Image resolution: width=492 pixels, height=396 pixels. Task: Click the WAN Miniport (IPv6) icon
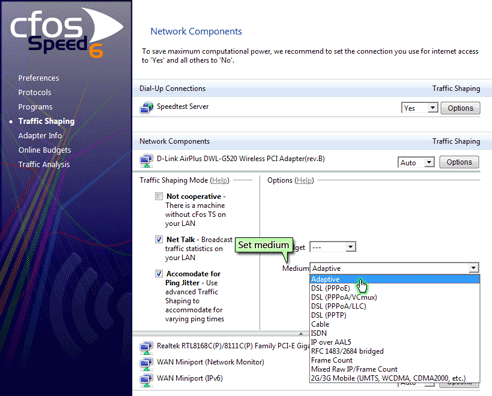[146, 380]
